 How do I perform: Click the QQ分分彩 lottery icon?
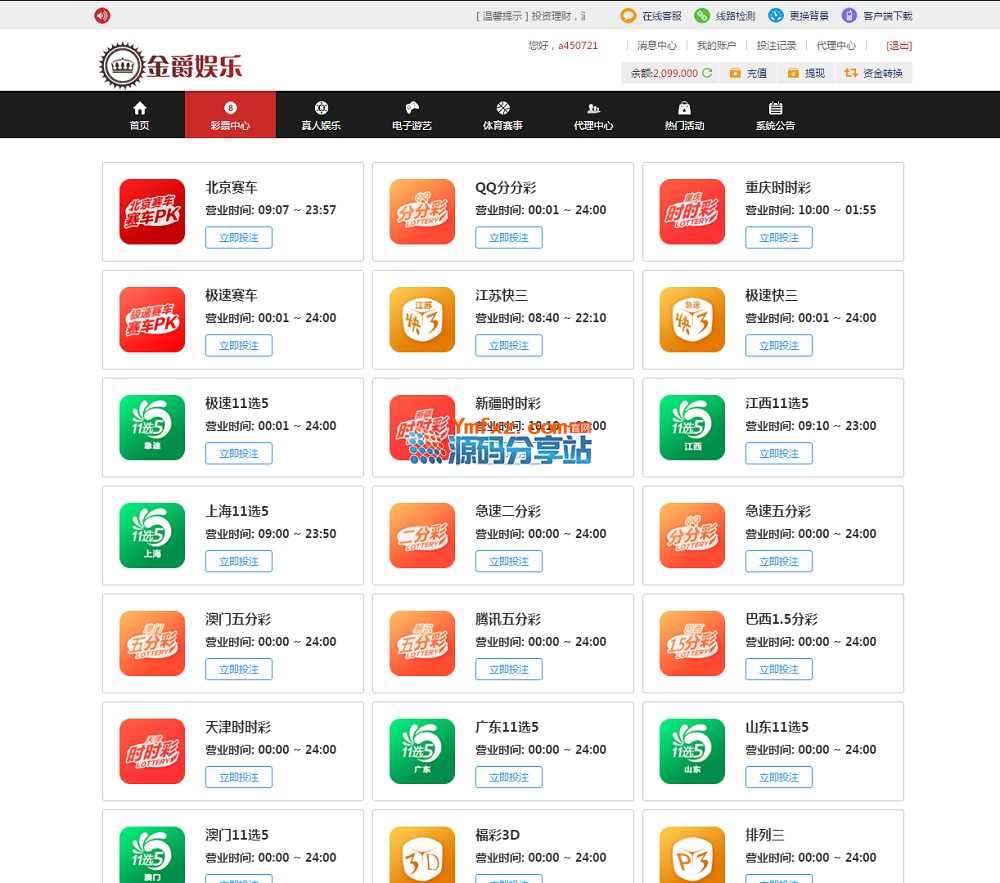[x=422, y=212]
